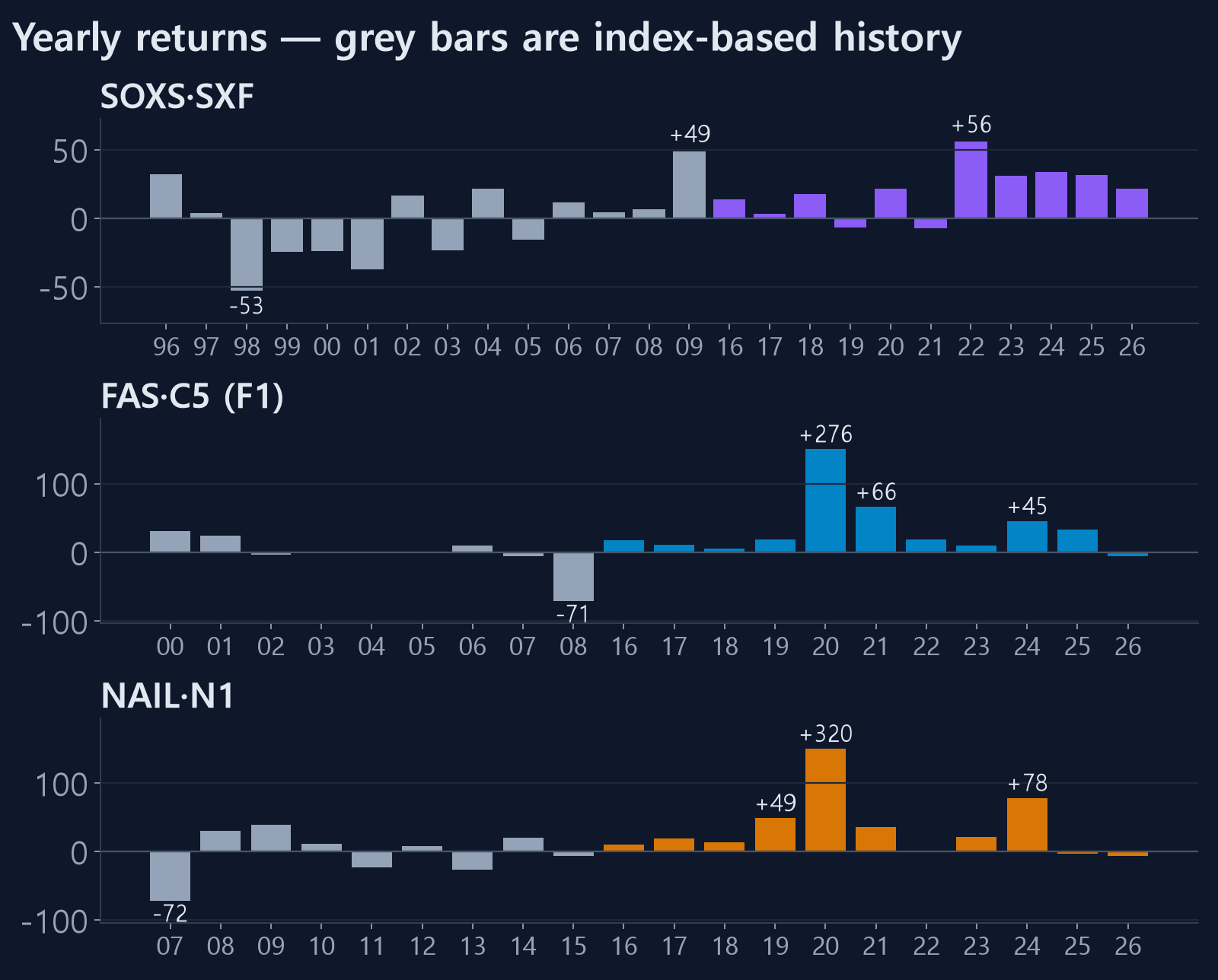Click the '-50' y-axis label in SOXS chart
1218x980 pixels.
pyautogui.click(x=64, y=288)
